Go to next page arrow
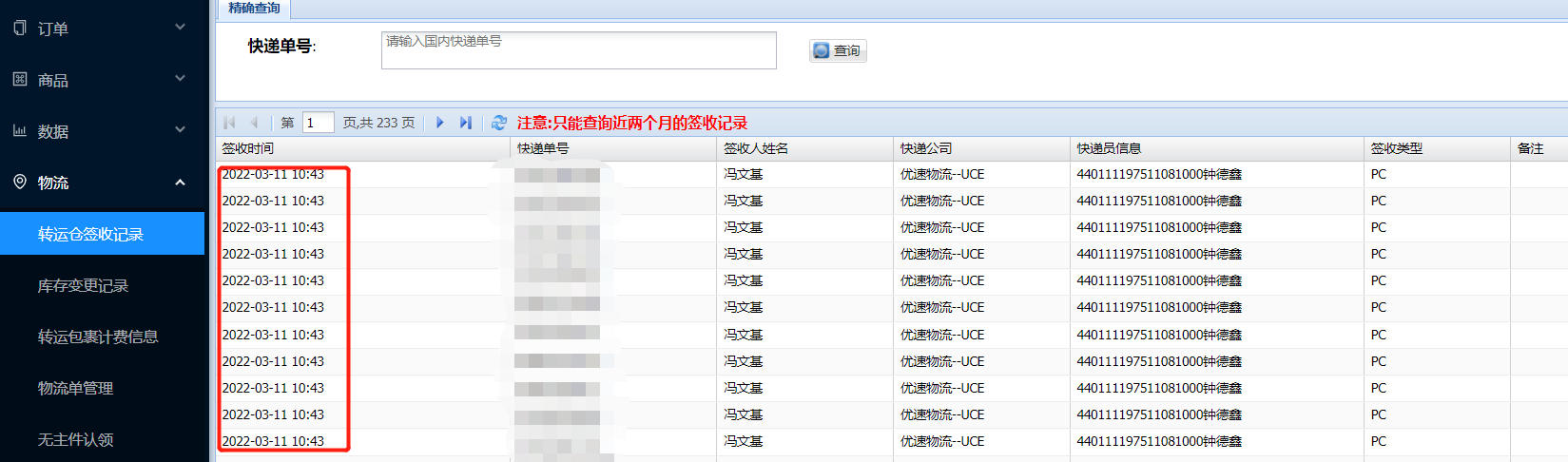This screenshot has width=1568, height=462. [x=440, y=123]
